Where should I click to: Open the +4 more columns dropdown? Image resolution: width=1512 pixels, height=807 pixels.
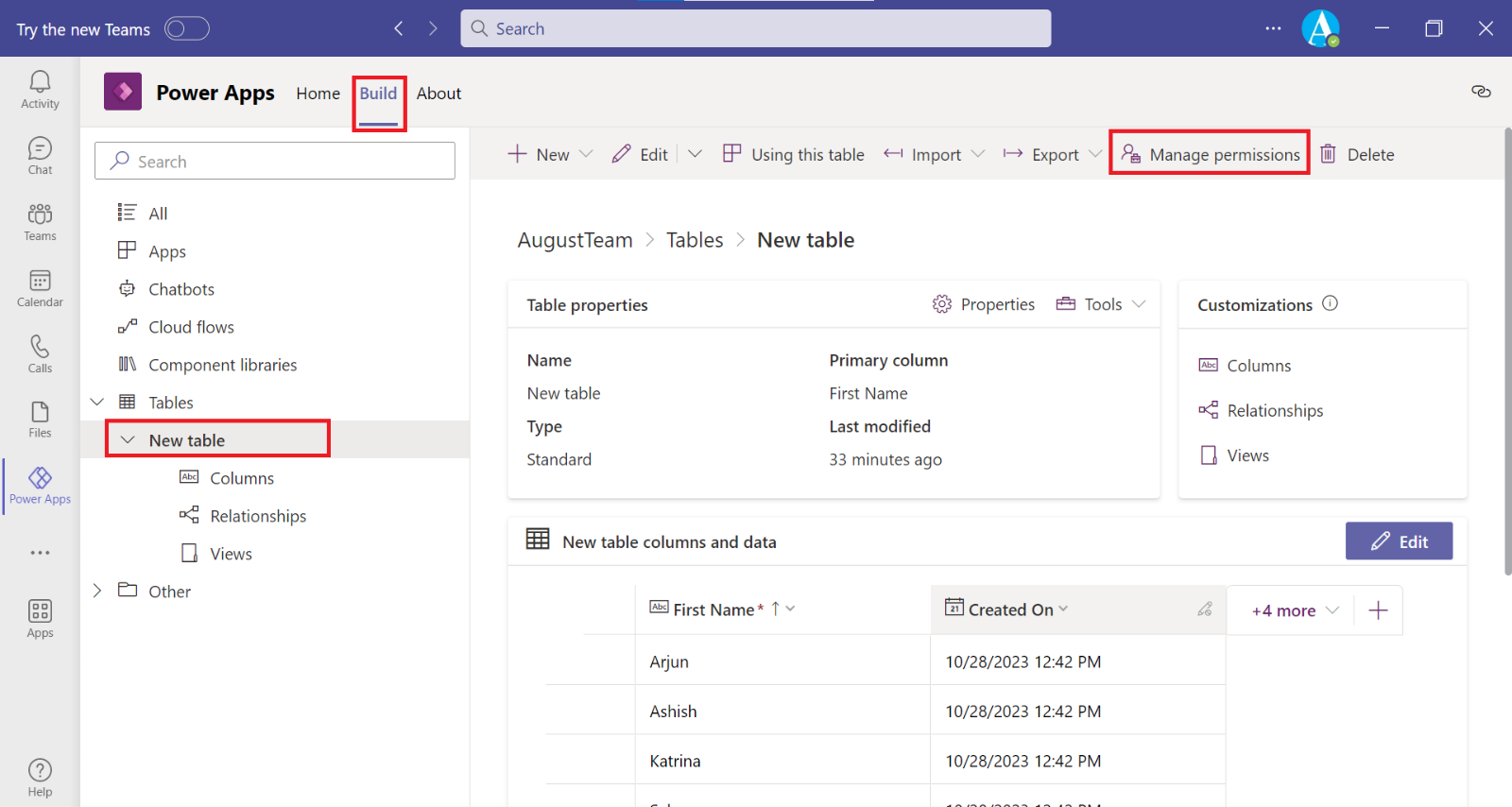1295,610
